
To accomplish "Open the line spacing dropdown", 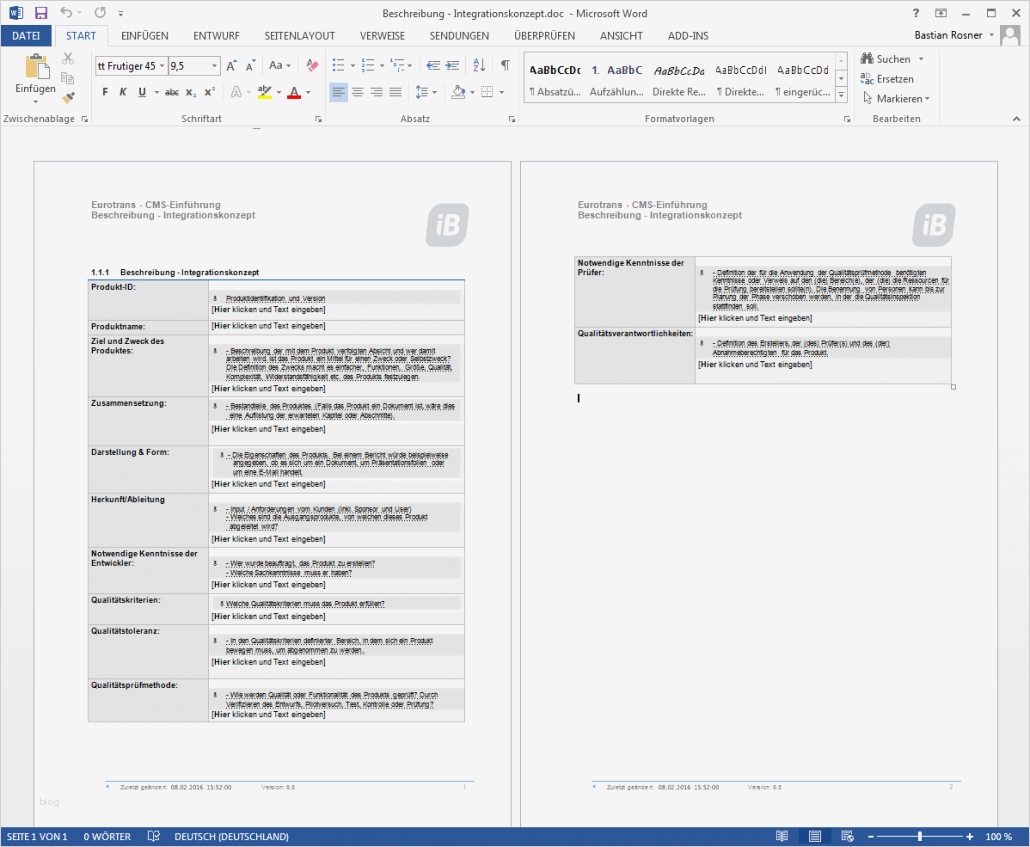I will tap(426, 93).
